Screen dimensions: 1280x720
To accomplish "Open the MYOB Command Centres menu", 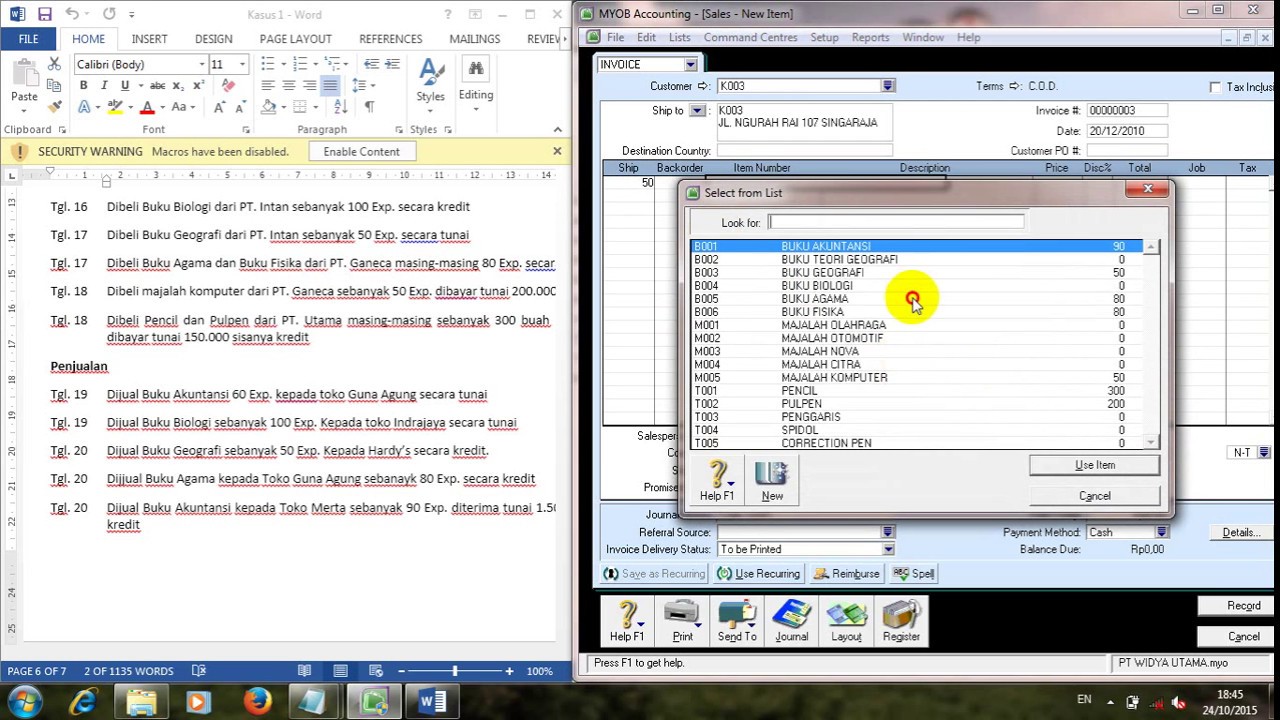I will 750,37.
